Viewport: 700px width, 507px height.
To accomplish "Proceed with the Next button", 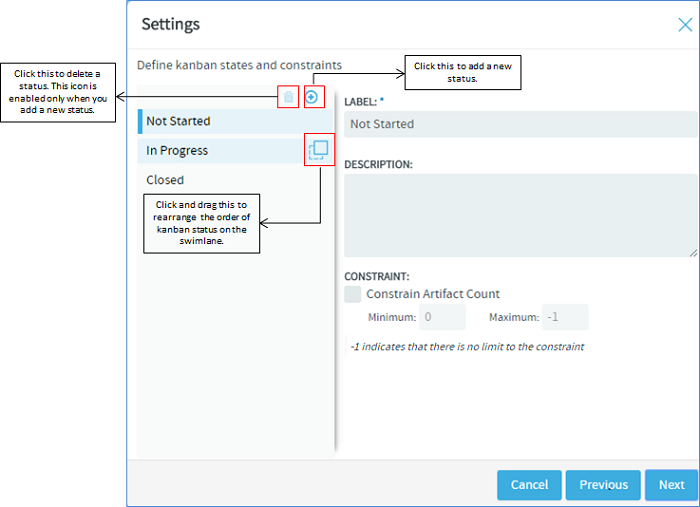I will click(x=671, y=485).
